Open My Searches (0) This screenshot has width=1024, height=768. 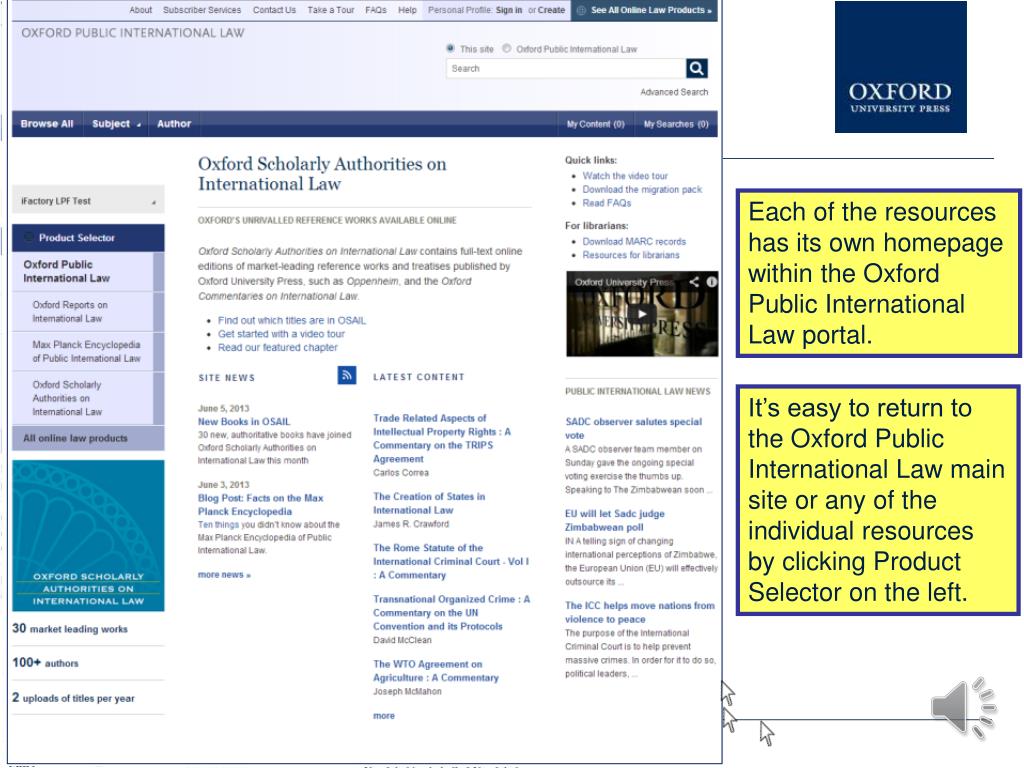coord(676,124)
